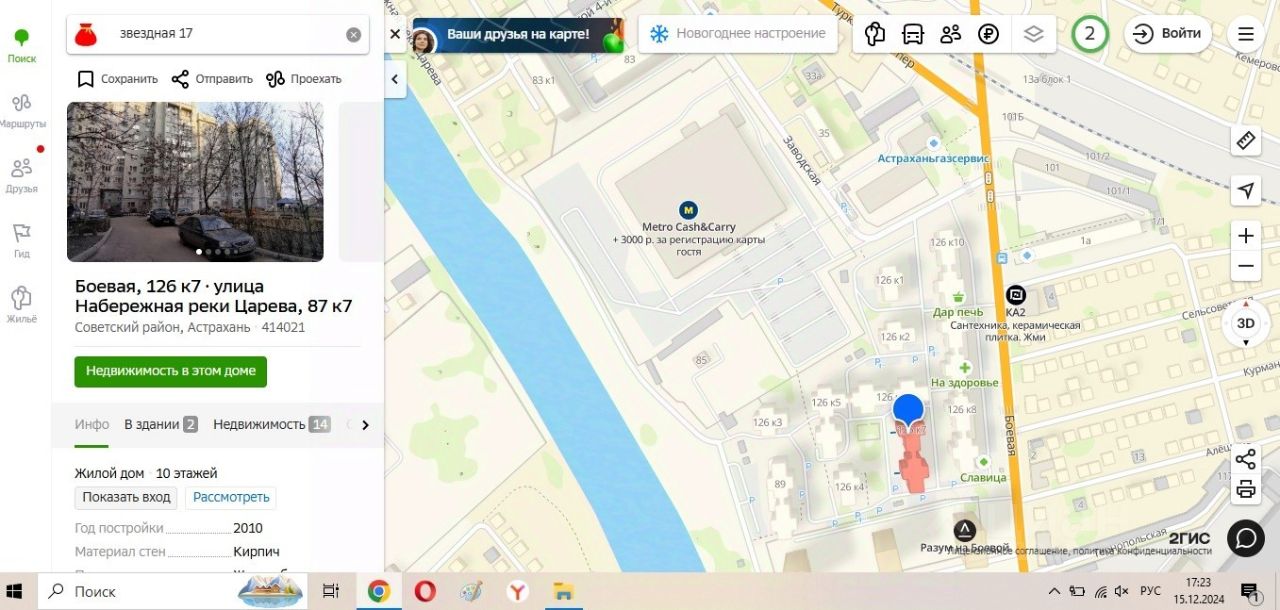The height and width of the screenshot is (610, 1280).
Task: Click the blue location pin marker
Action: click(907, 412)
